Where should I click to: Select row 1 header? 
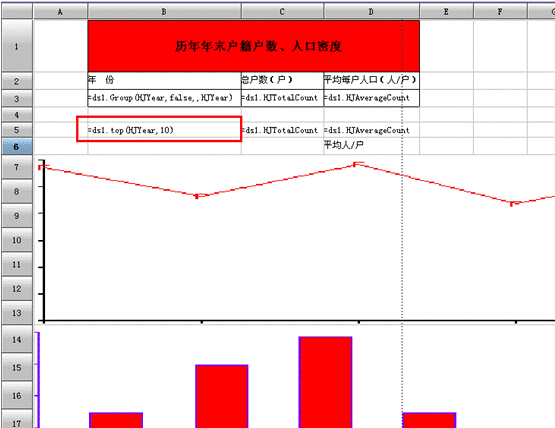(x=17, y=46)
